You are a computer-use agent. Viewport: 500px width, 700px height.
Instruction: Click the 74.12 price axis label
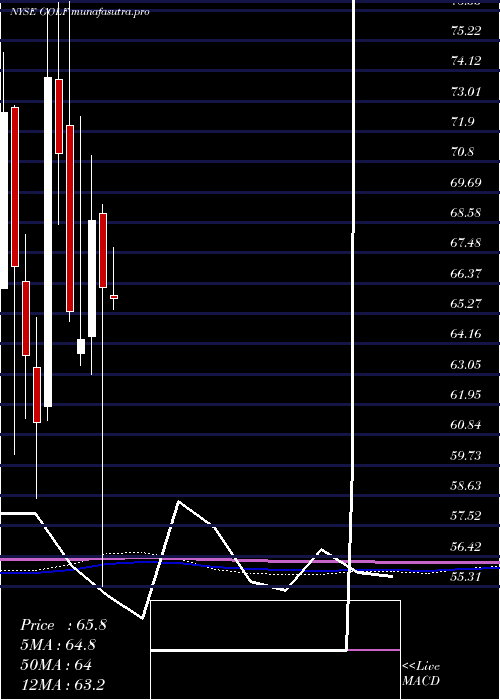[x=466, y=61]
